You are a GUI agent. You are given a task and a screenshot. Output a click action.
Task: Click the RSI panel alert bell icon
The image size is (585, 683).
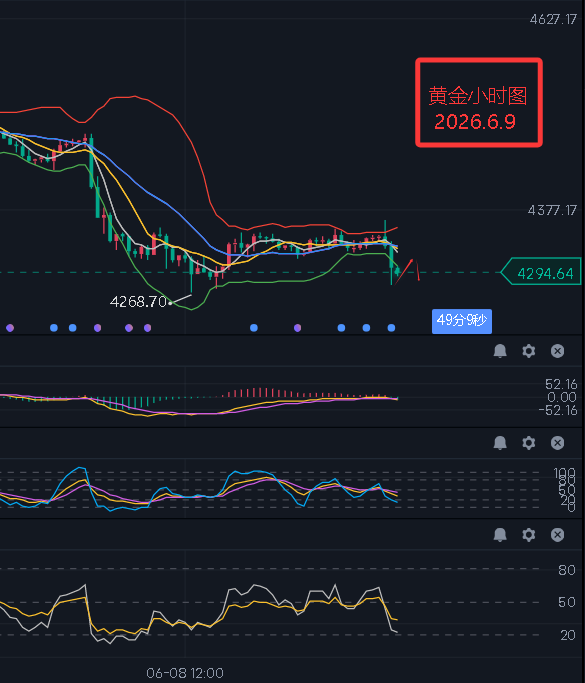pos(500,534)
